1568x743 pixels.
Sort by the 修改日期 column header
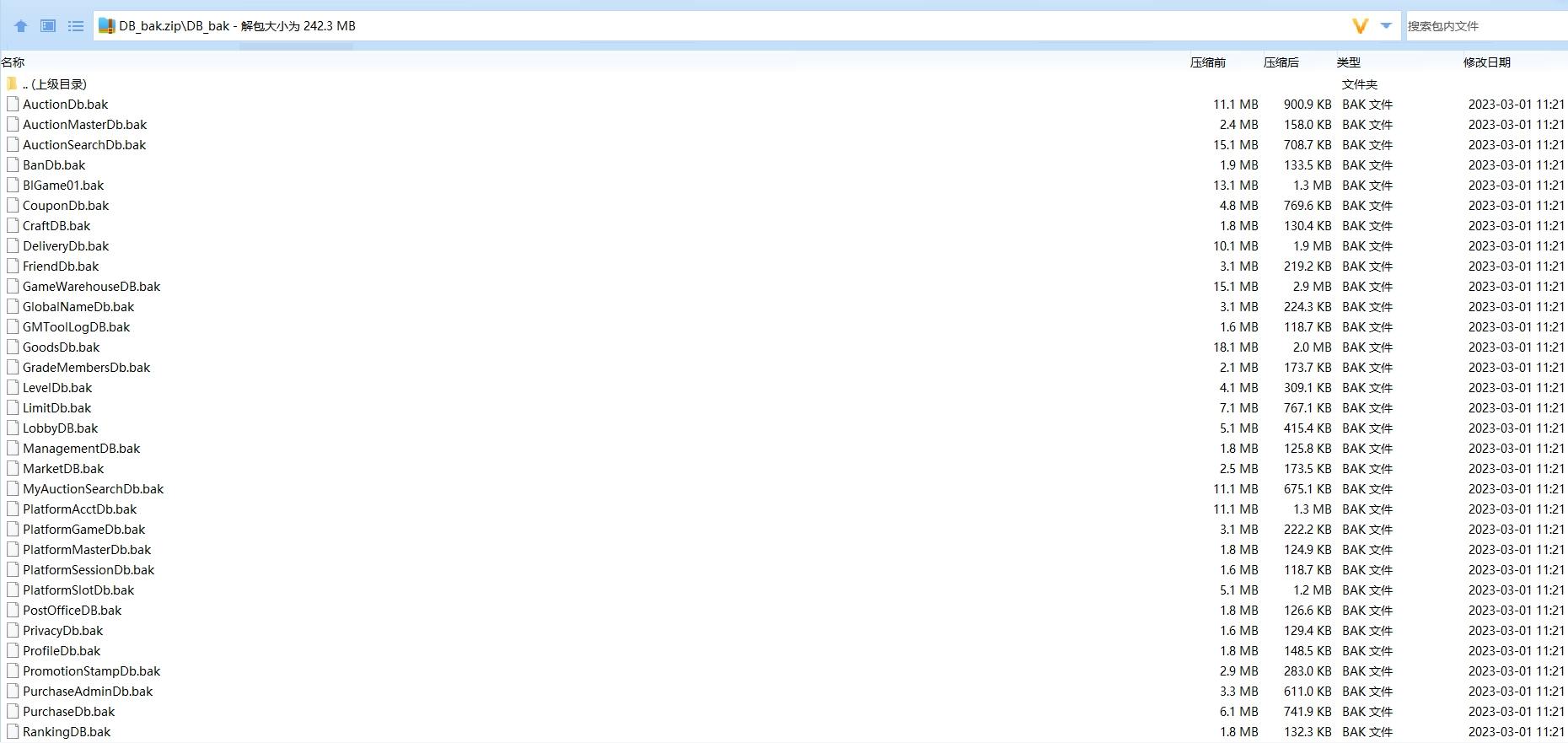click(1487, 62)
